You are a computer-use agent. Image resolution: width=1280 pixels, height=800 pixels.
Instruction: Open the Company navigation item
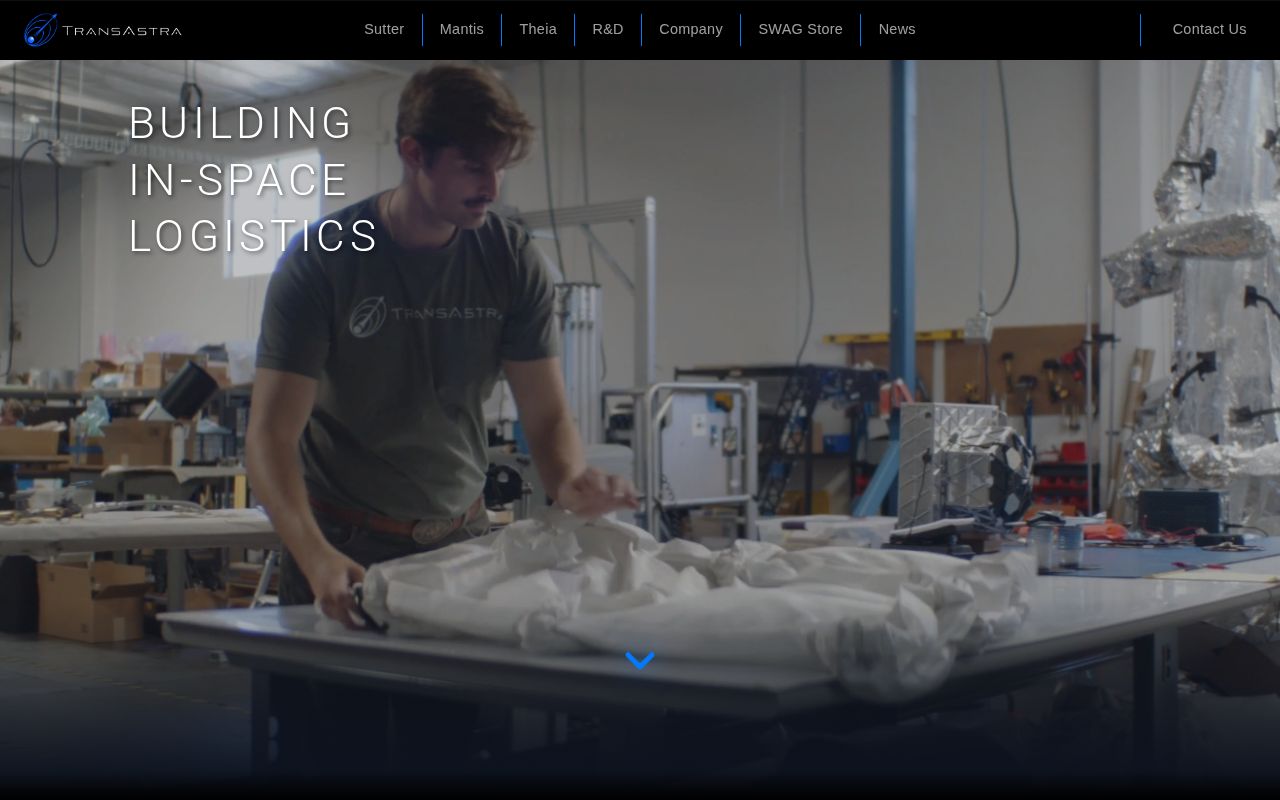tap(691, 29)
